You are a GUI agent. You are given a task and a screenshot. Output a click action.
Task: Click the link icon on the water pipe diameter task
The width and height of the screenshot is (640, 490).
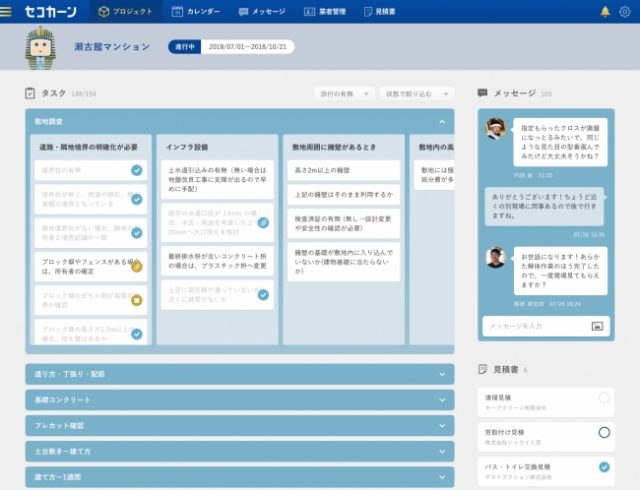click(263, 223)
